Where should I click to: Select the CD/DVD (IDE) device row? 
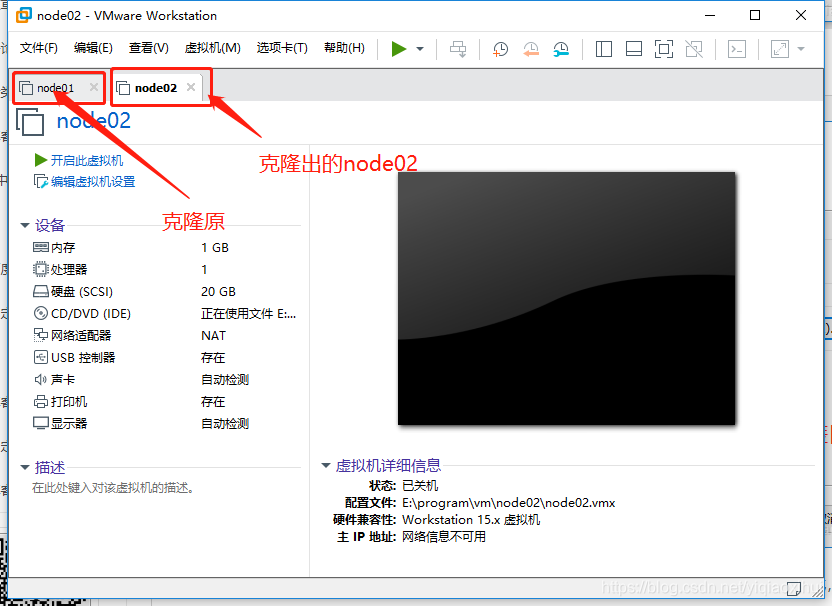167,314
